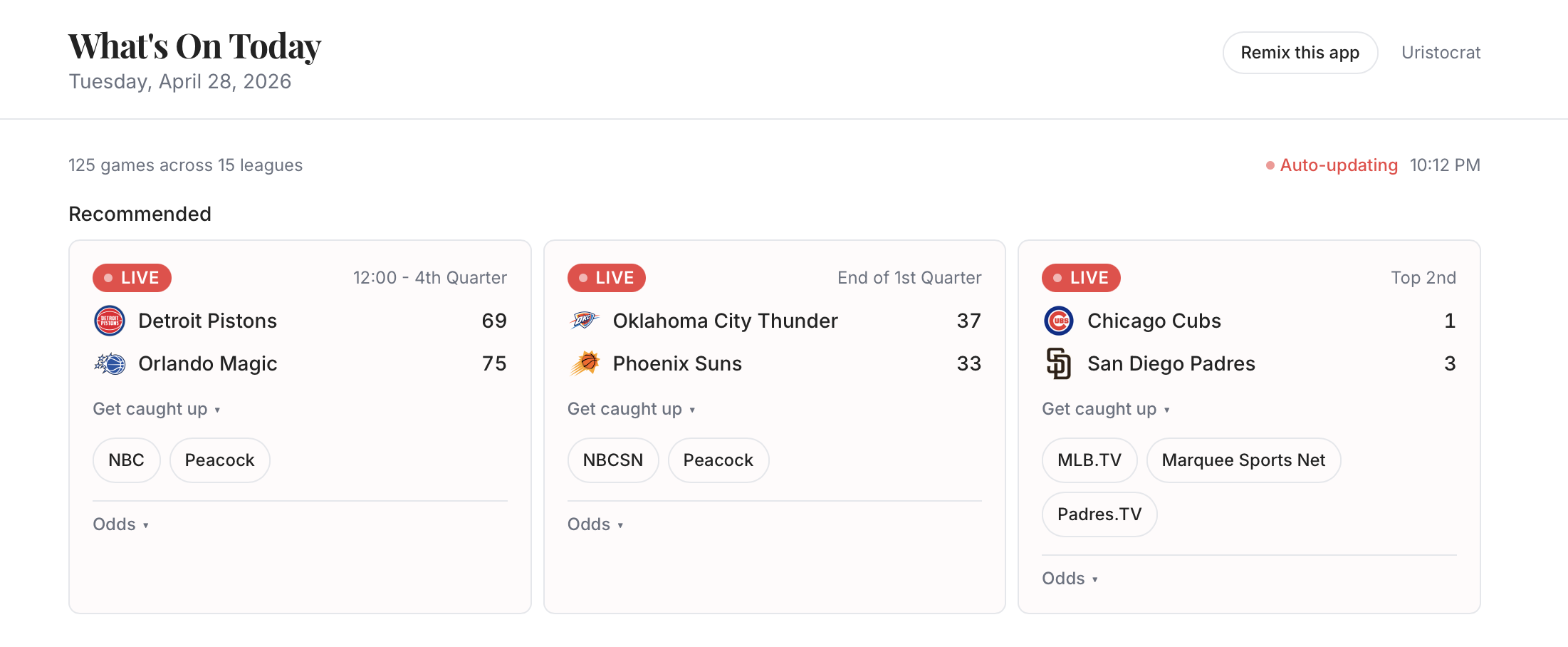This screenshot has width=1568, height=647.
Task: Click the Chicago Cubs team logo
Action: tap(1059, 321)
